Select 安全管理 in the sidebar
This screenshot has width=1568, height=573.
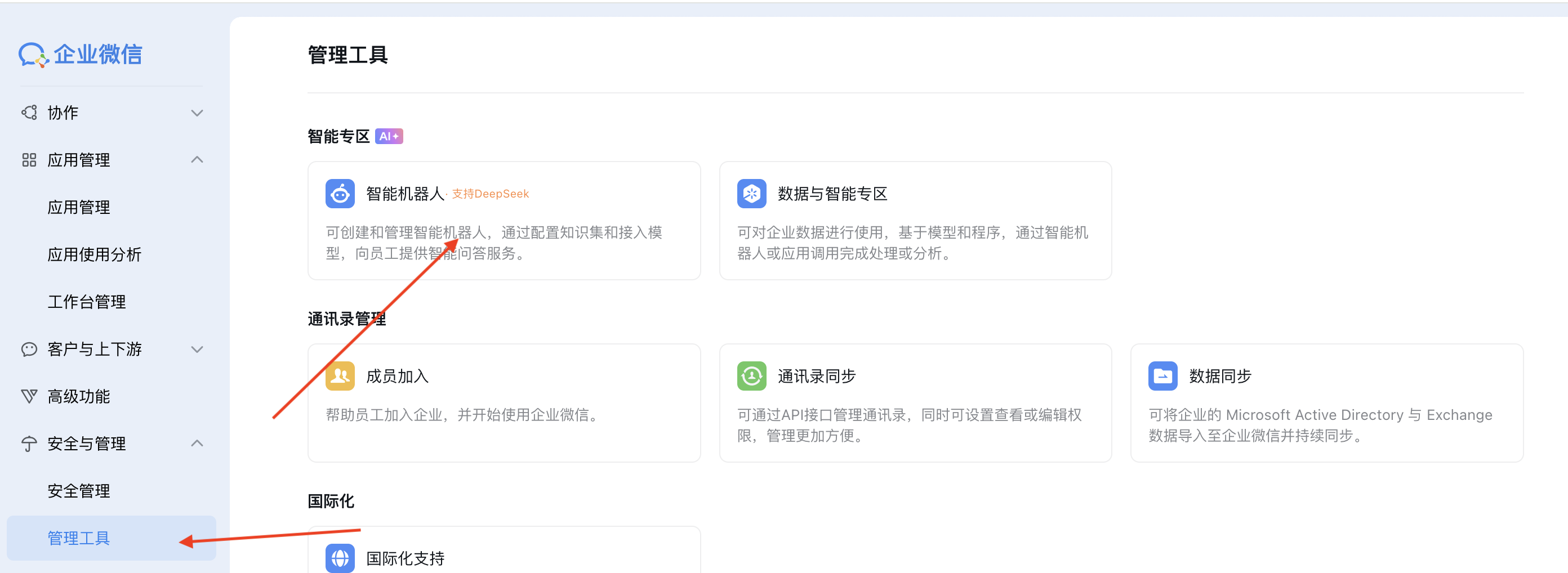tap(79, 490)
